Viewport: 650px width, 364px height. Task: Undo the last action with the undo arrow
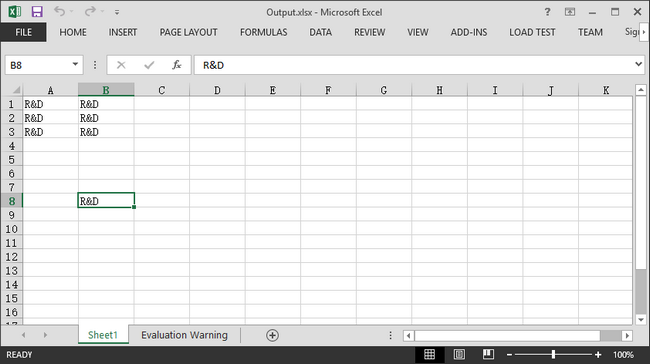pyautogui.click(x=59, y=12)
